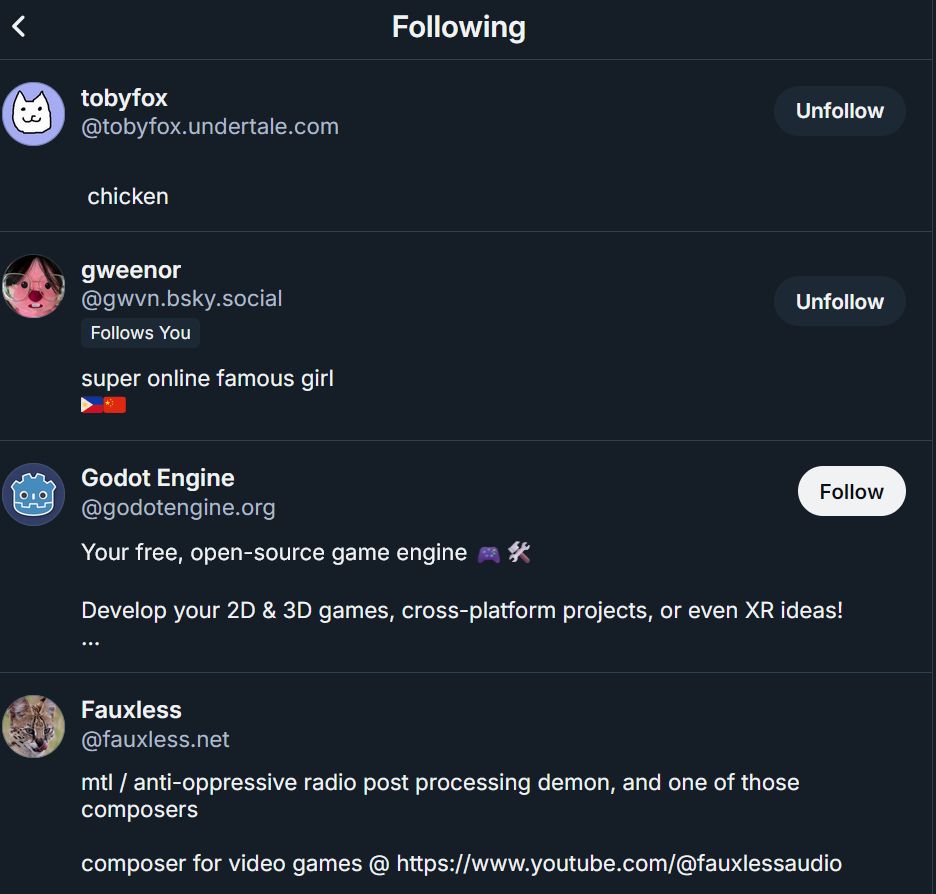Open the fauxlessaudio YouTube link
Viewport: 936px width, 894px height.
click(x=619, y=864)
